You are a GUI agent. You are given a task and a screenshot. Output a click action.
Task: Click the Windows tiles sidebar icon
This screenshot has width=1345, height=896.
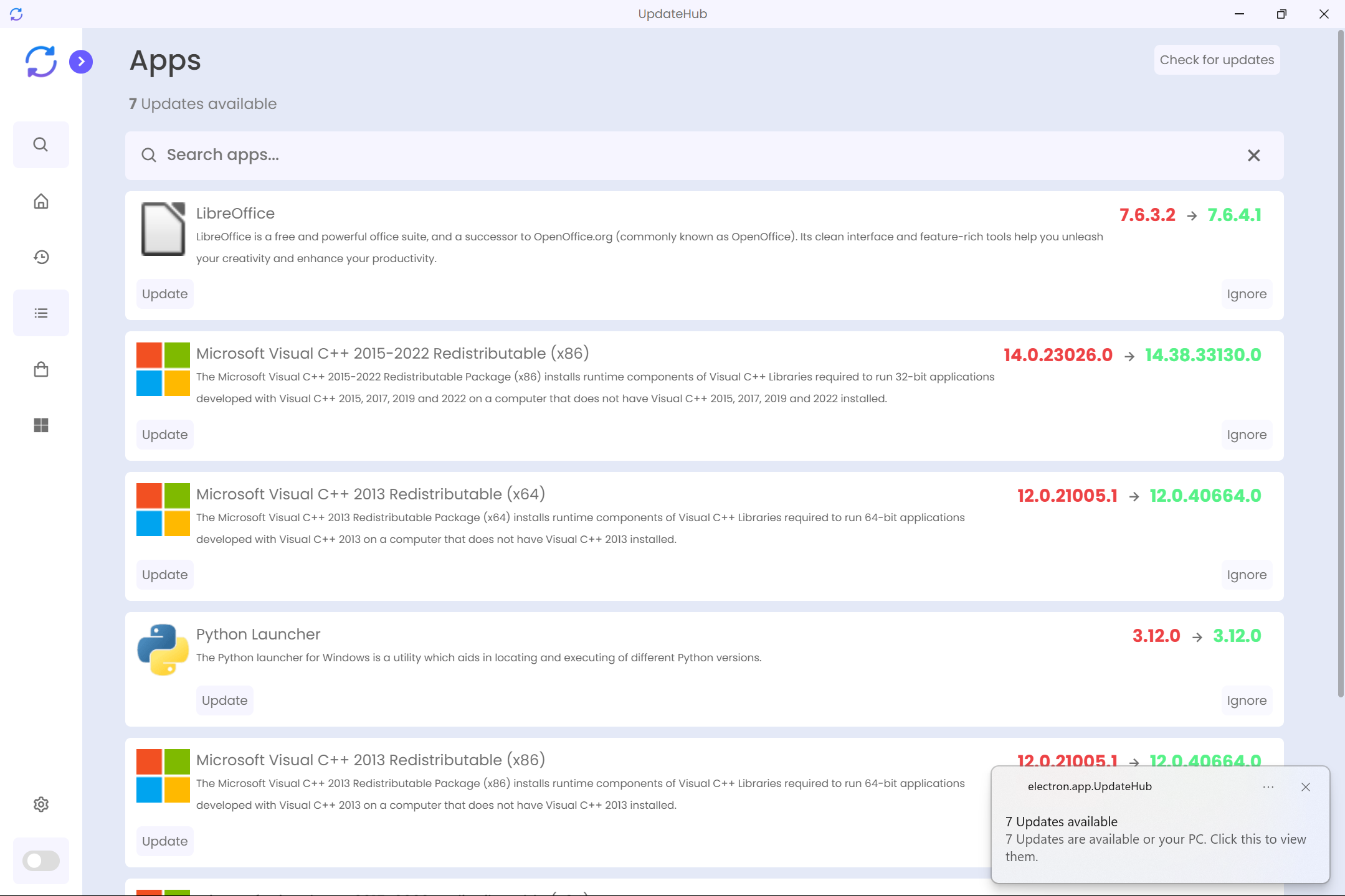[40, 425]
